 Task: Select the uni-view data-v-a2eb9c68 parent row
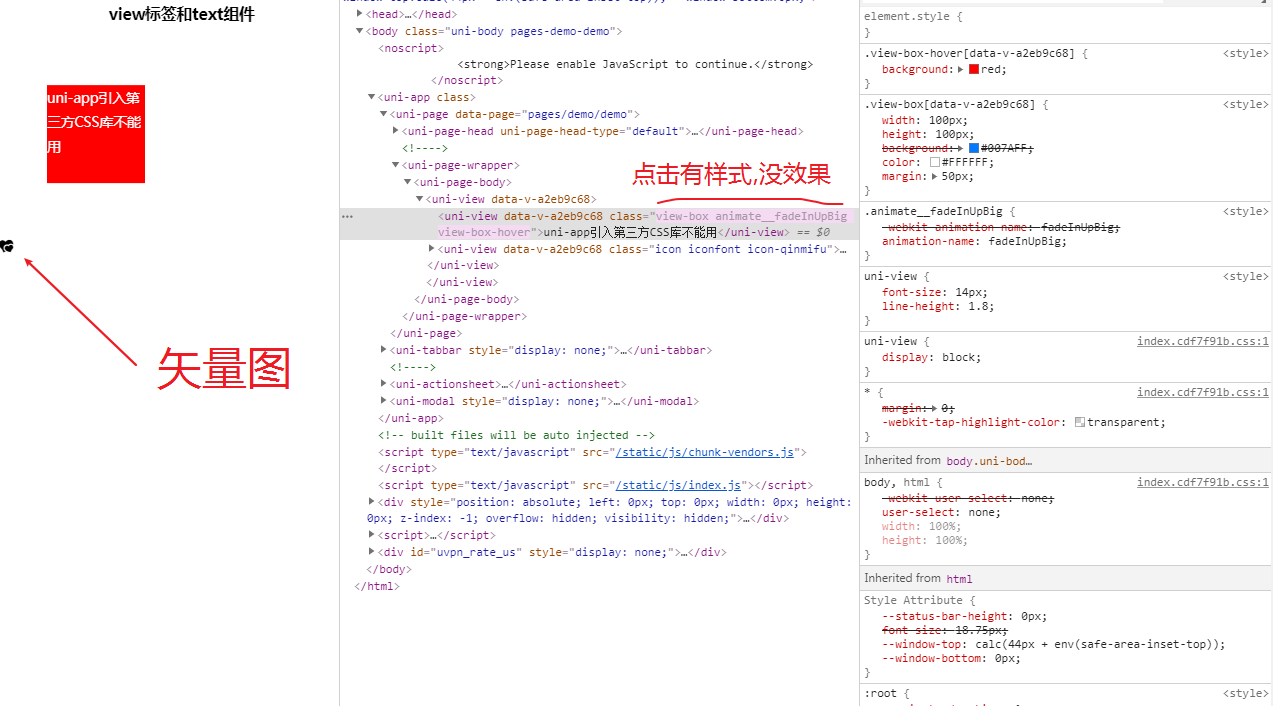click(511, 199)
